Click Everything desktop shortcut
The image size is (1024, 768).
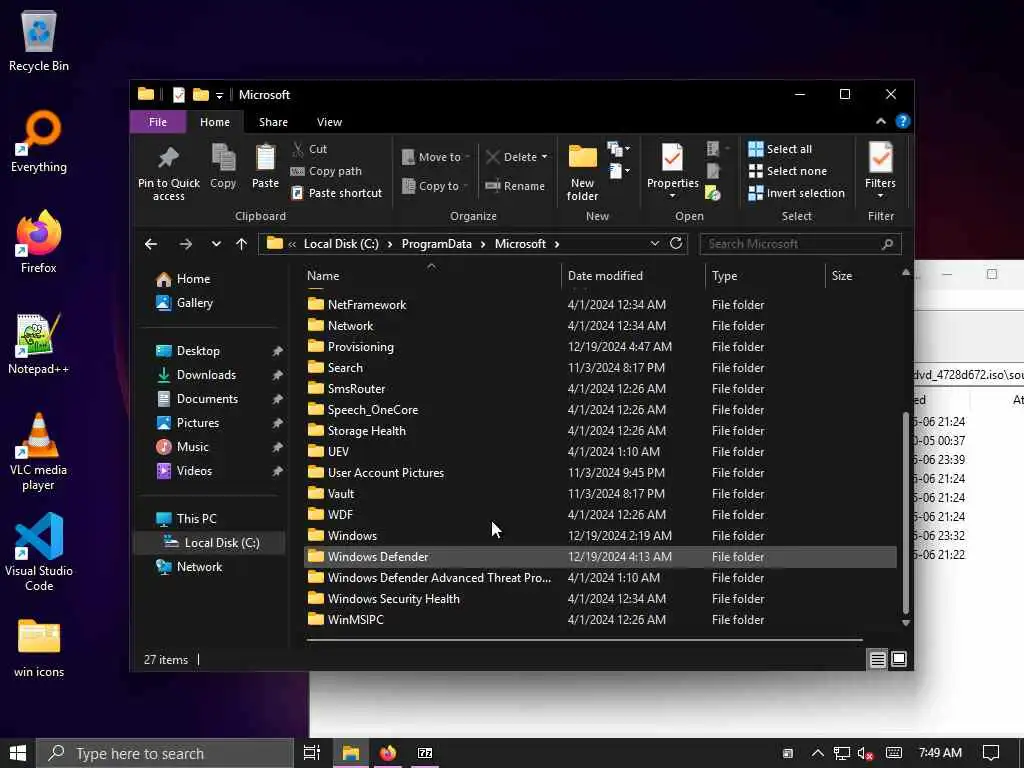(x=39, y=142)
